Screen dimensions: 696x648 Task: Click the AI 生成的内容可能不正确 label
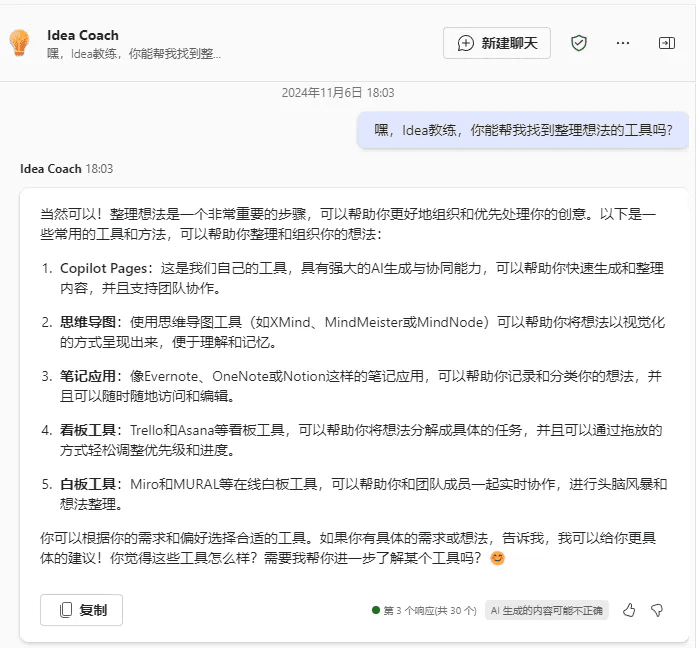pos(546,610)
